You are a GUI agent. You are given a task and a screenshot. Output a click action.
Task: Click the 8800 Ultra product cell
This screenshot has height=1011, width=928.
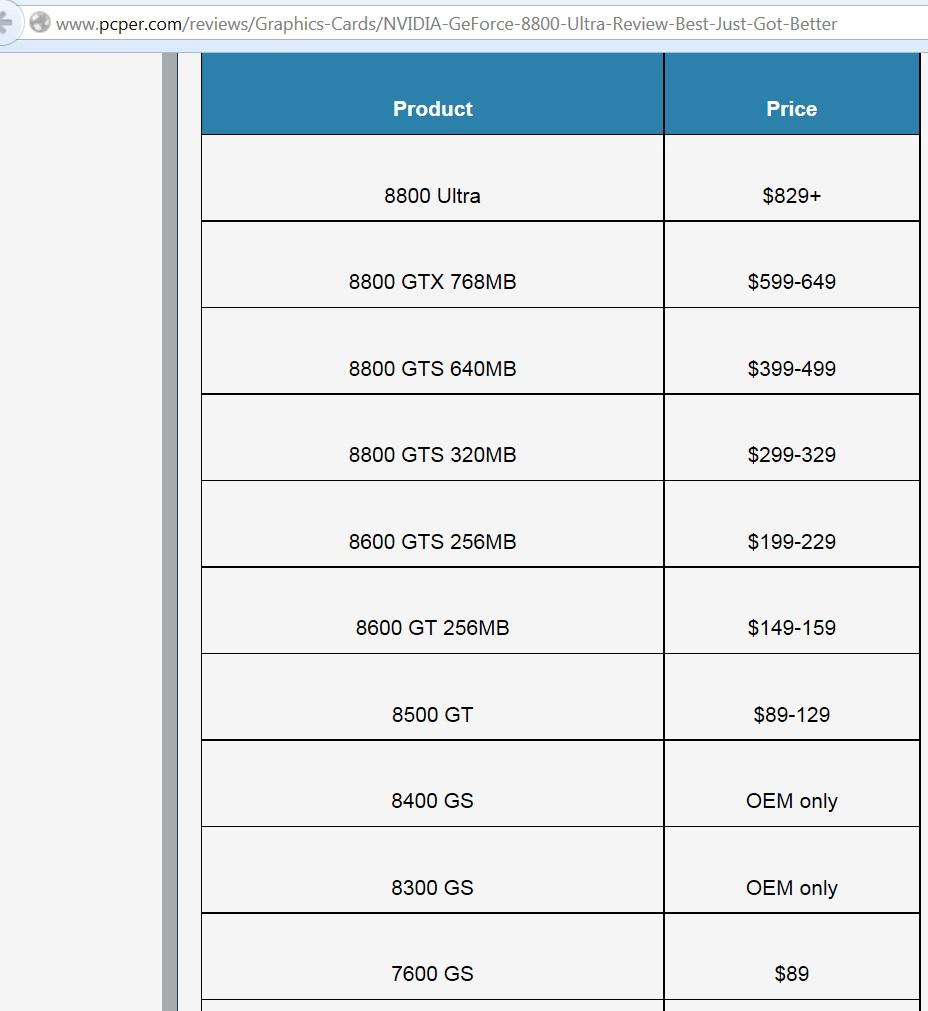tap(433, 178)
